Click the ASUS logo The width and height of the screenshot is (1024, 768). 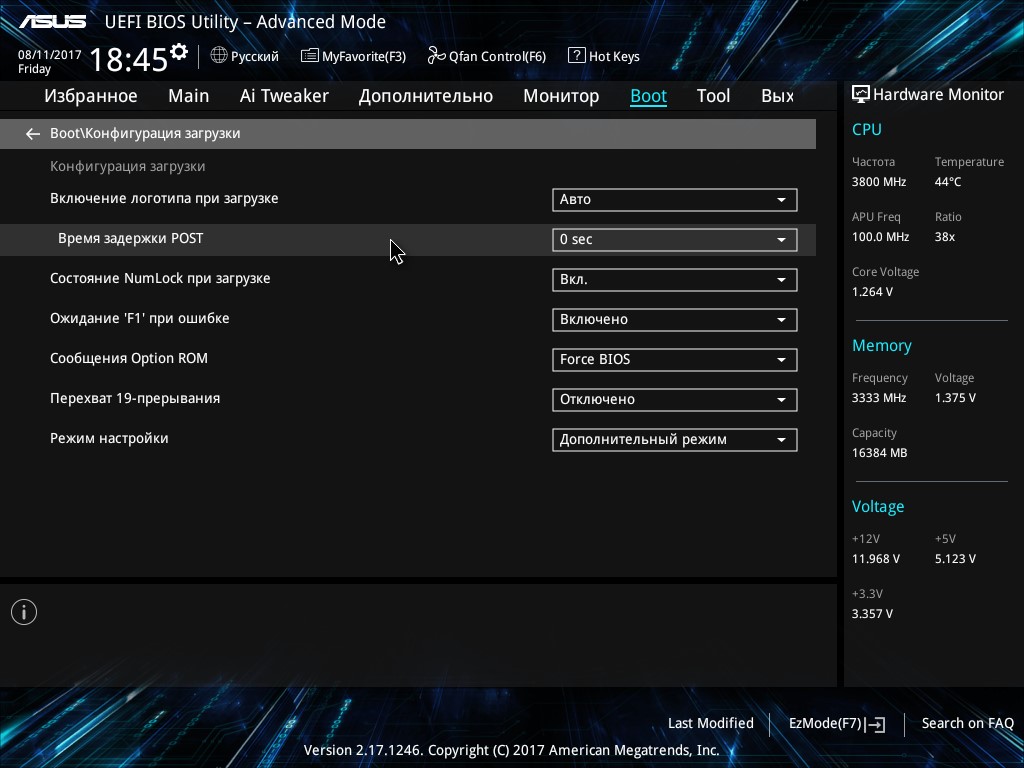pos(53,22)
